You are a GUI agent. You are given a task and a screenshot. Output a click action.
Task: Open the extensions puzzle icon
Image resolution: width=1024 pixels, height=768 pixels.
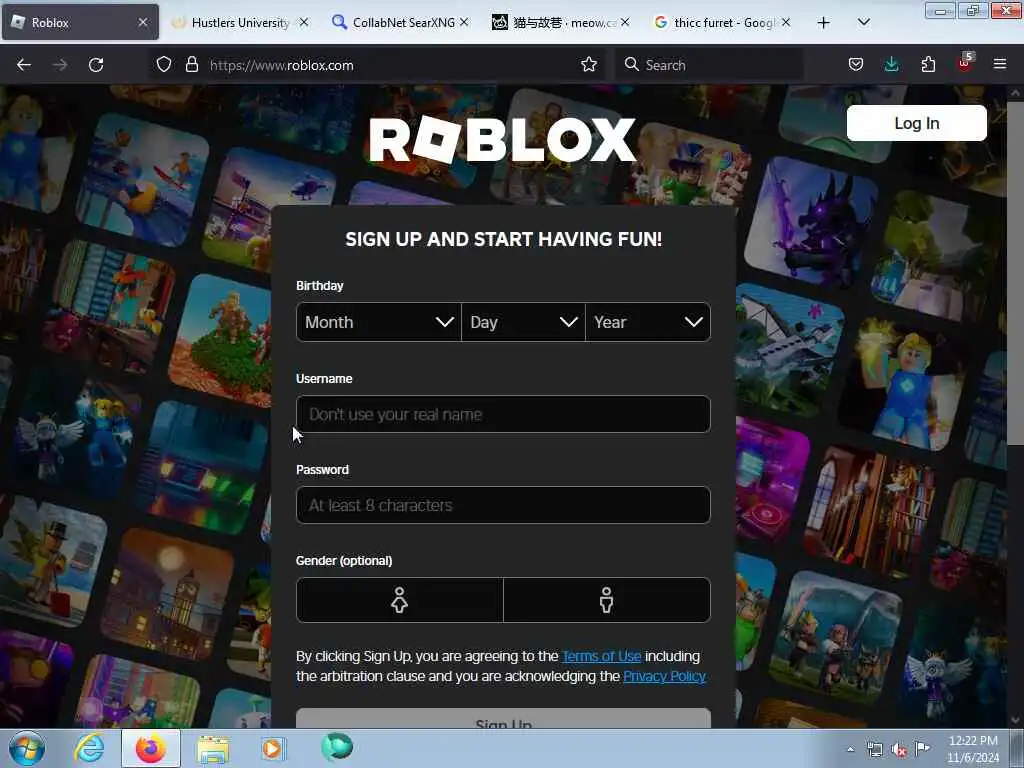(928, 65)
